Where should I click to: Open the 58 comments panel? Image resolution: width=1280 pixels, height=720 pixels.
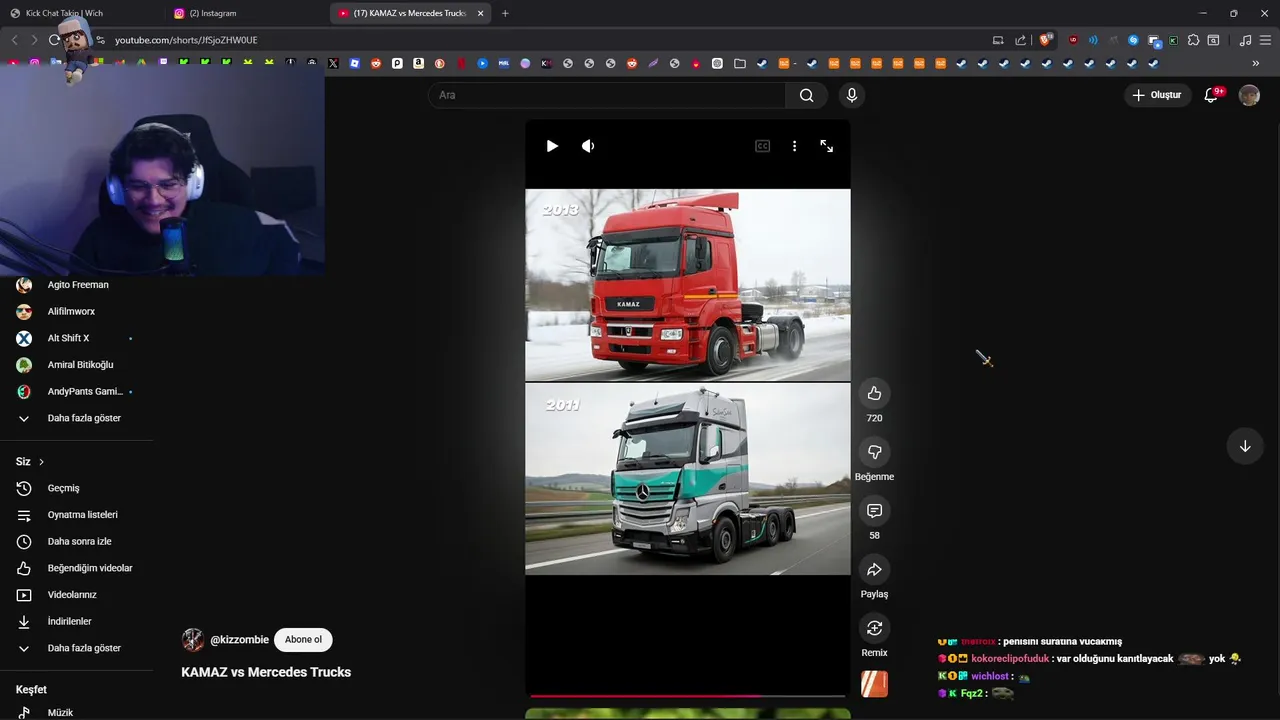click(874, 511)
